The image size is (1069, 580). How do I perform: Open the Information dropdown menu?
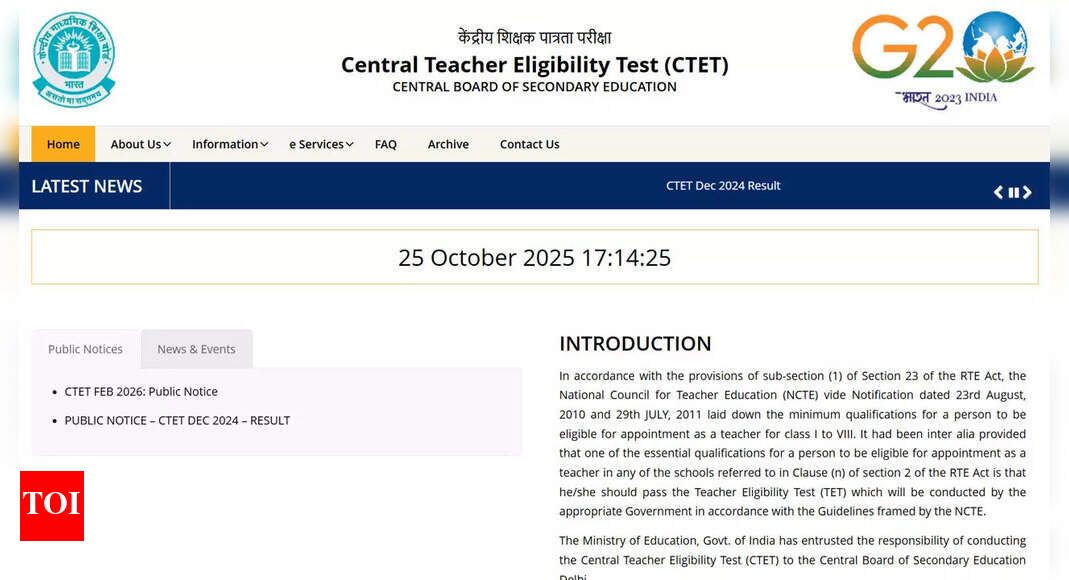tap(229, 144)
